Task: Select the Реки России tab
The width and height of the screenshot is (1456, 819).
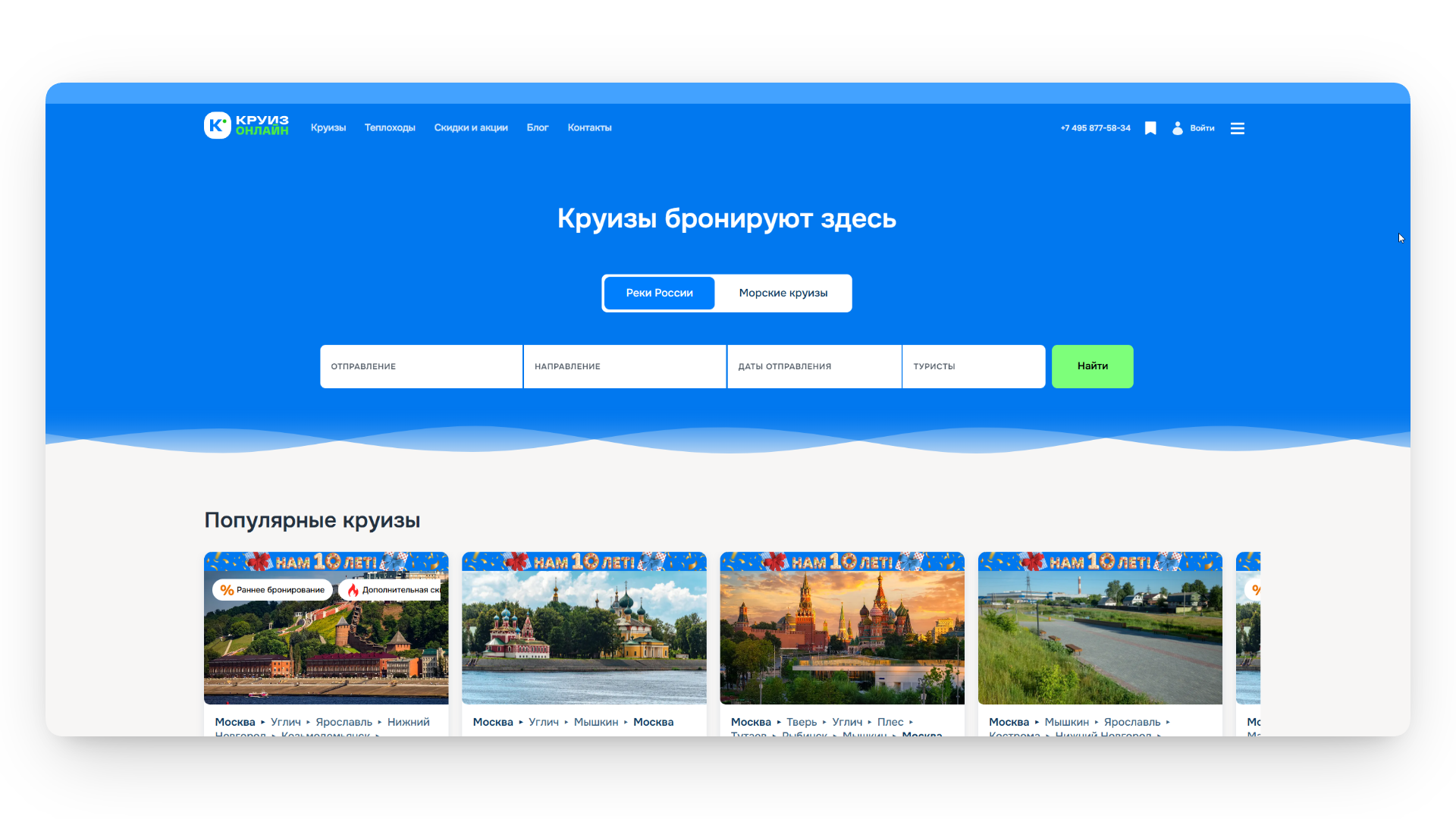Action: point(659,293)
